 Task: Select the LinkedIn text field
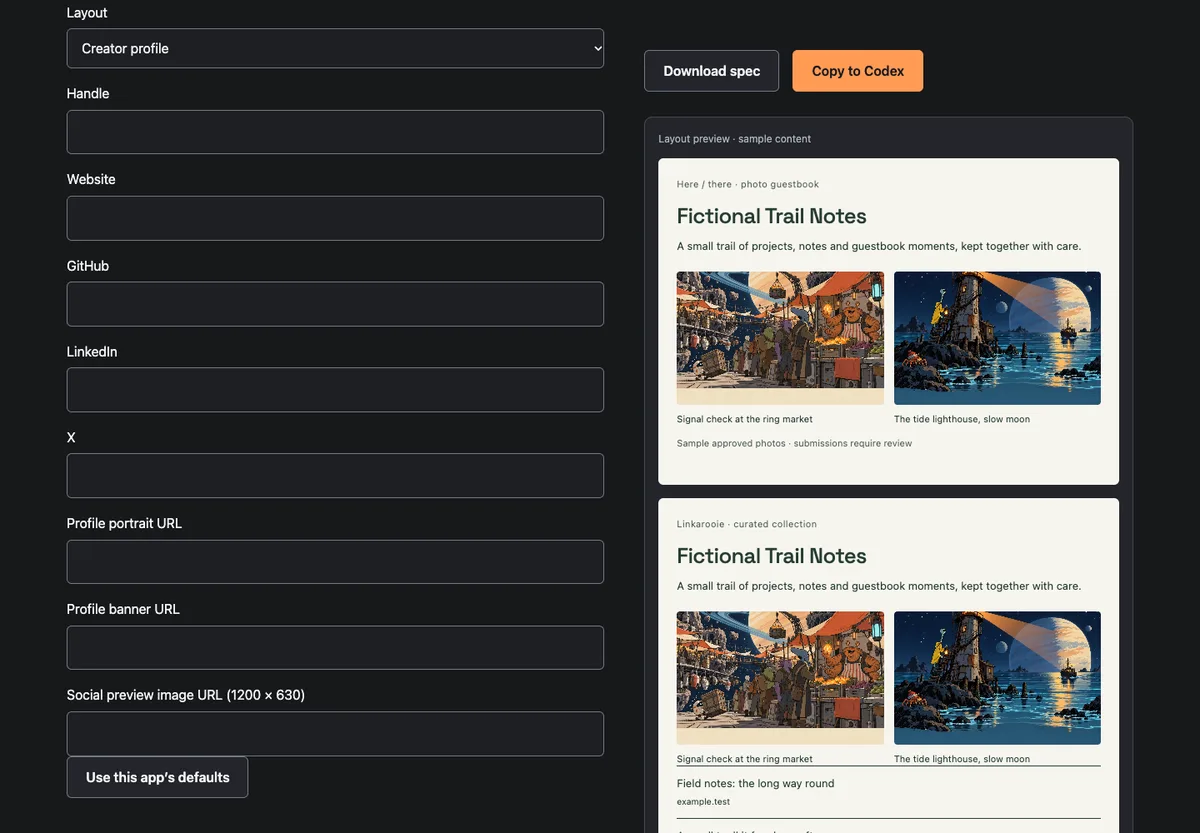(x=335, y=390)
